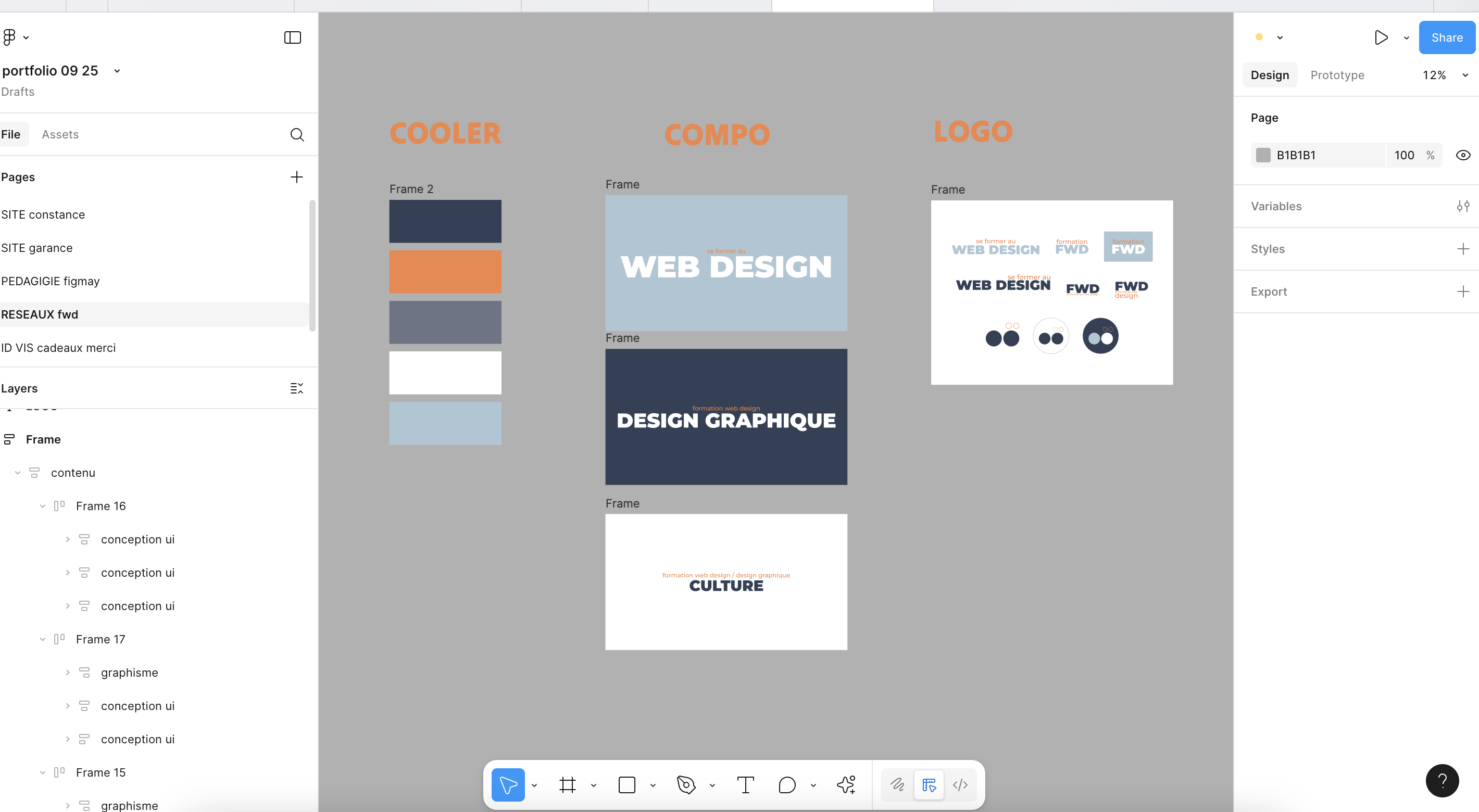Screen dimensions: 1479x812
Task: Expand the graphisme layer under Frame 17
Action: [67, 673]
